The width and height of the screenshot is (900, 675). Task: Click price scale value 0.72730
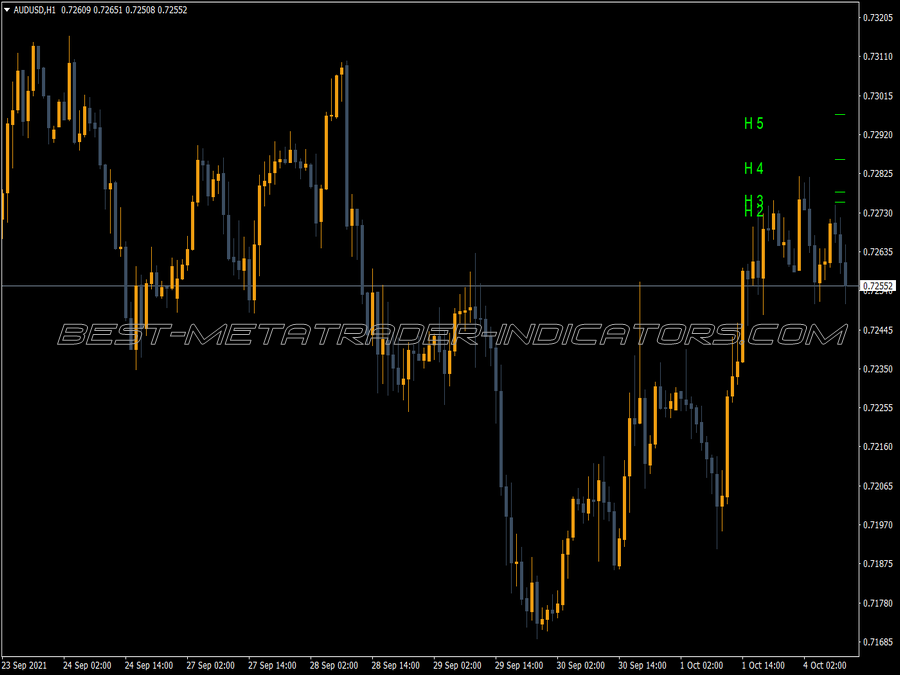click(878, 213)
